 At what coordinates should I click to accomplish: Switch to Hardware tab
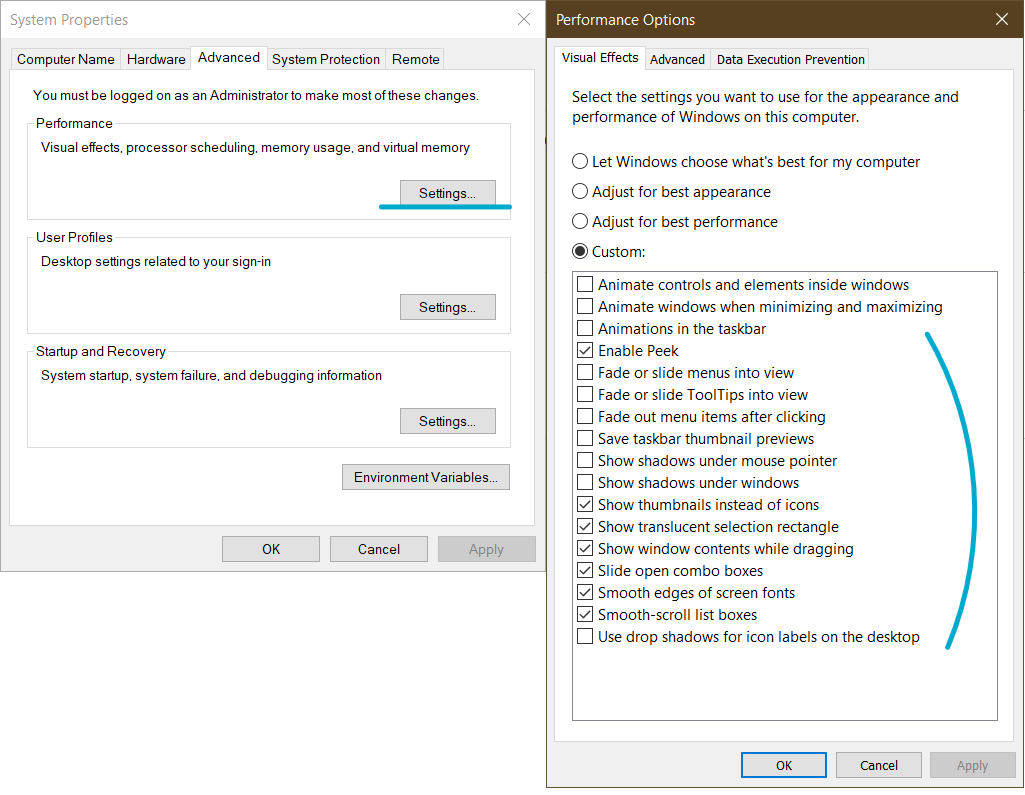(156, 59)
